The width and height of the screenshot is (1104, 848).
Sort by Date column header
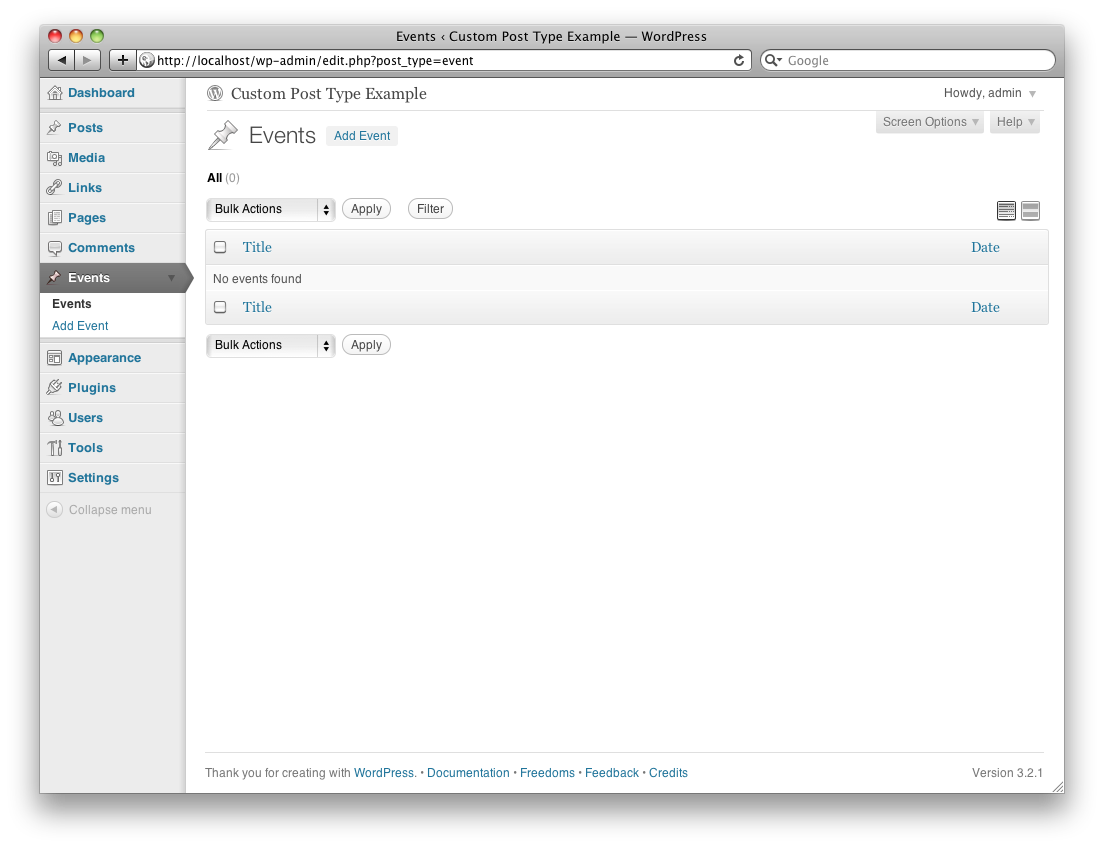[x=985, y=247]
